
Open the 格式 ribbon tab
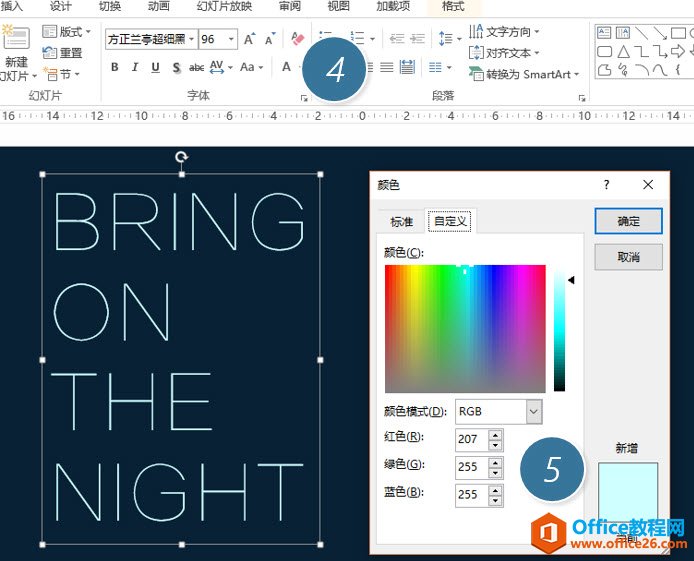[x=453, y=6]
